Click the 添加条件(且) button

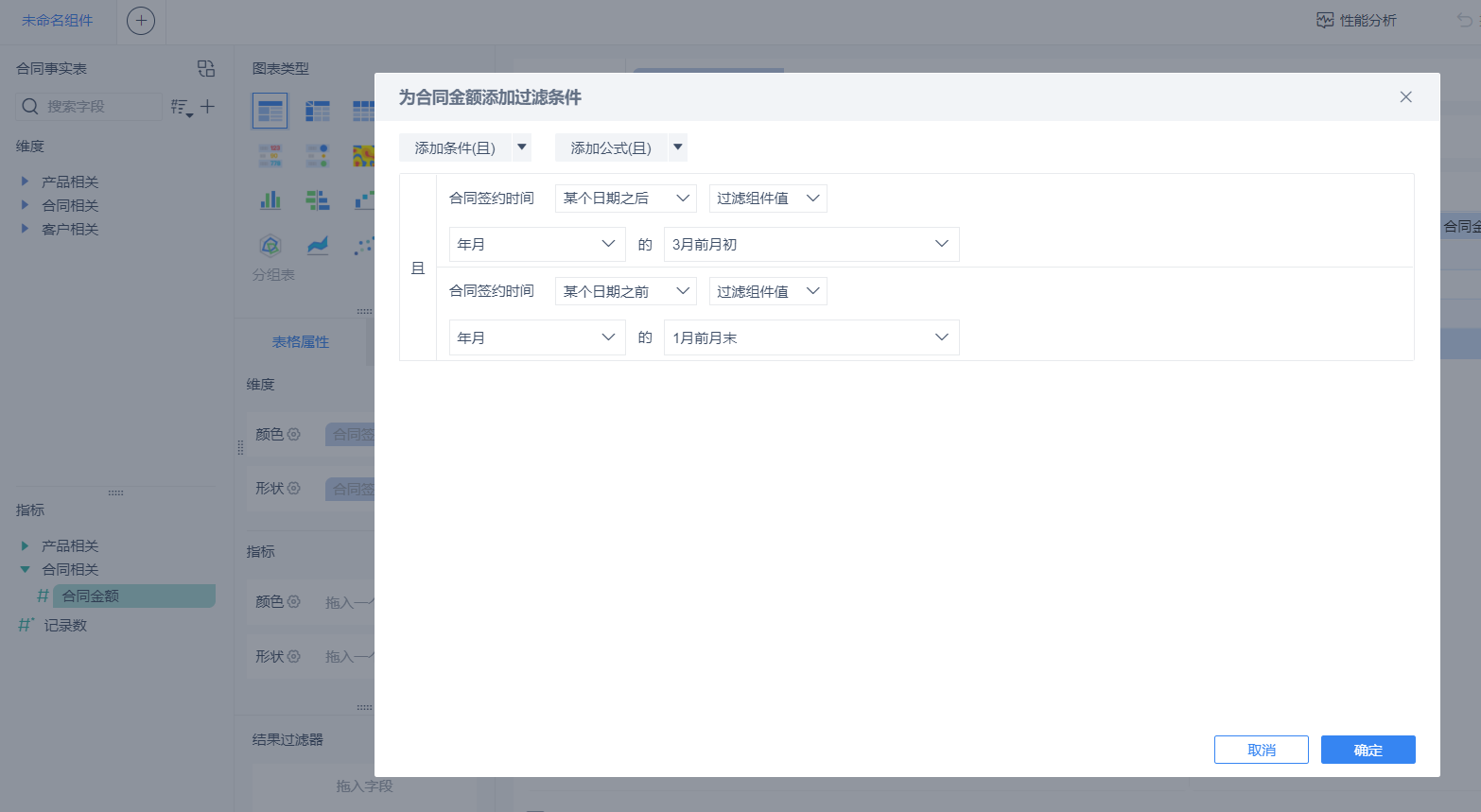click(x=455, y=148)
